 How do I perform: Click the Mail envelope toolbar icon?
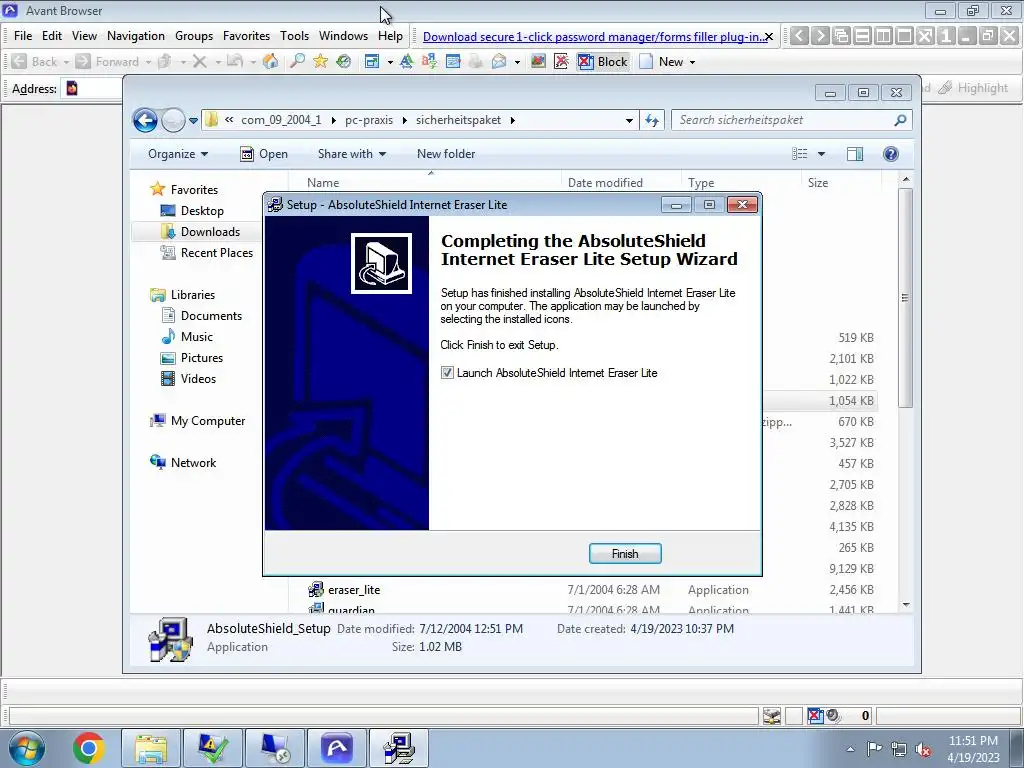(x=499, y=61)
